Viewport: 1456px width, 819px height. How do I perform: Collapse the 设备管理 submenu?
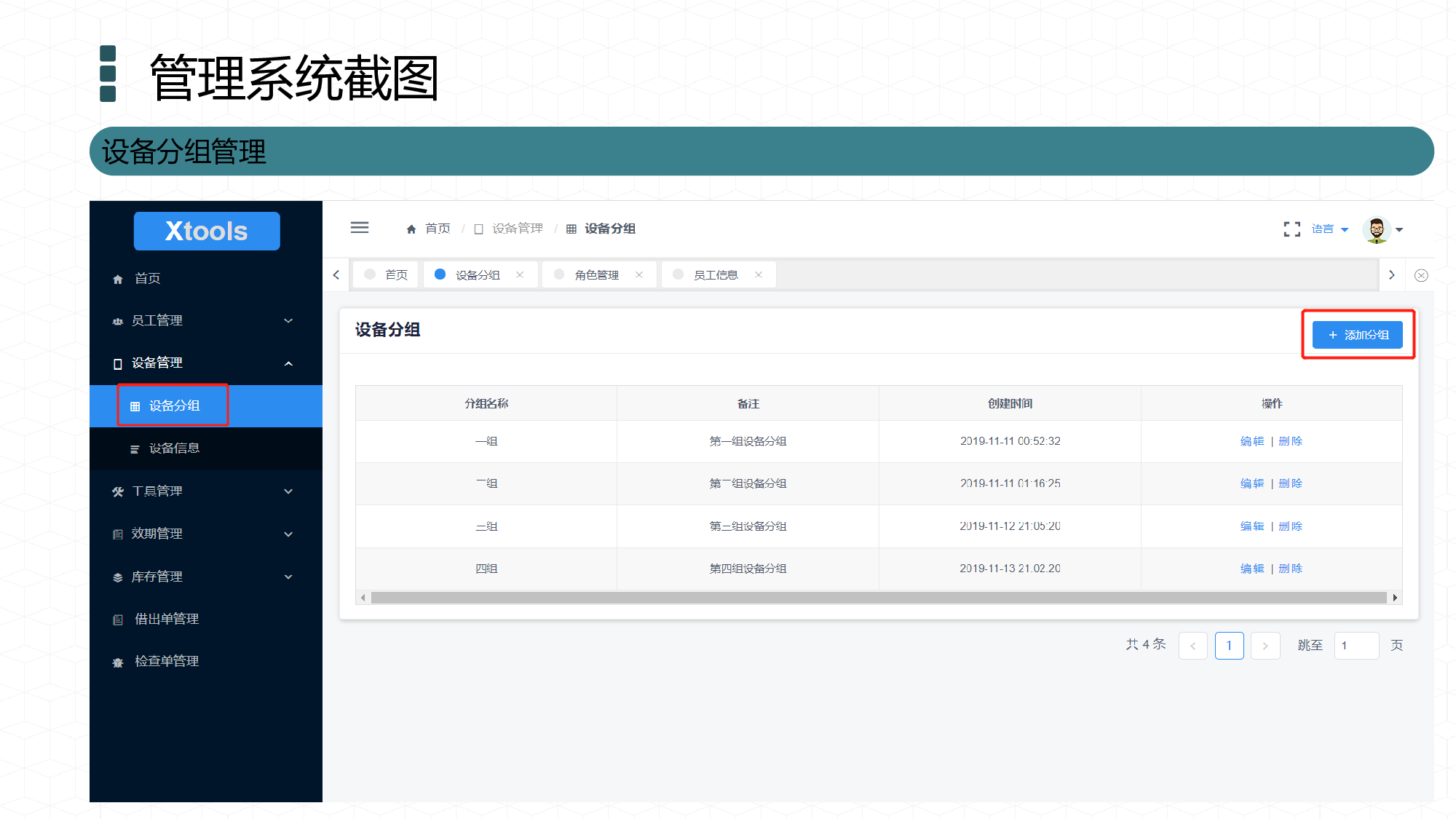293,363
